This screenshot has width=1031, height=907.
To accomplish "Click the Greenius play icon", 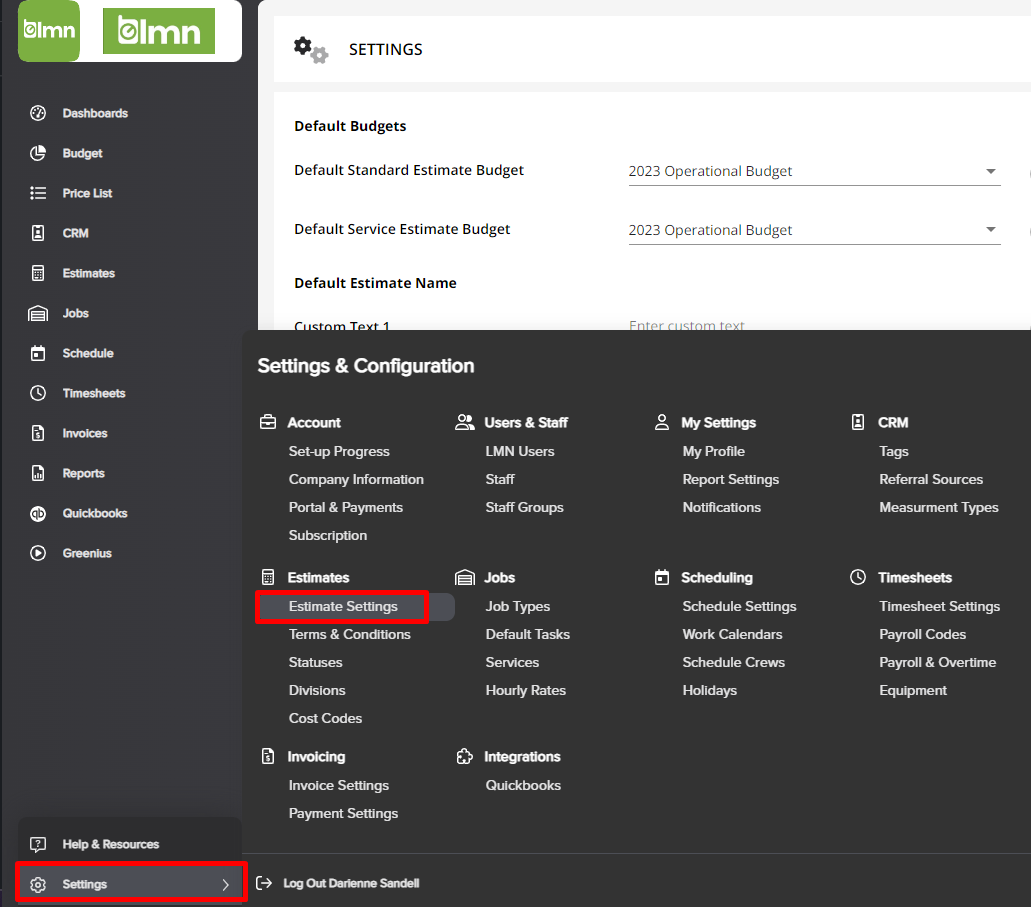I will point(38,553).
